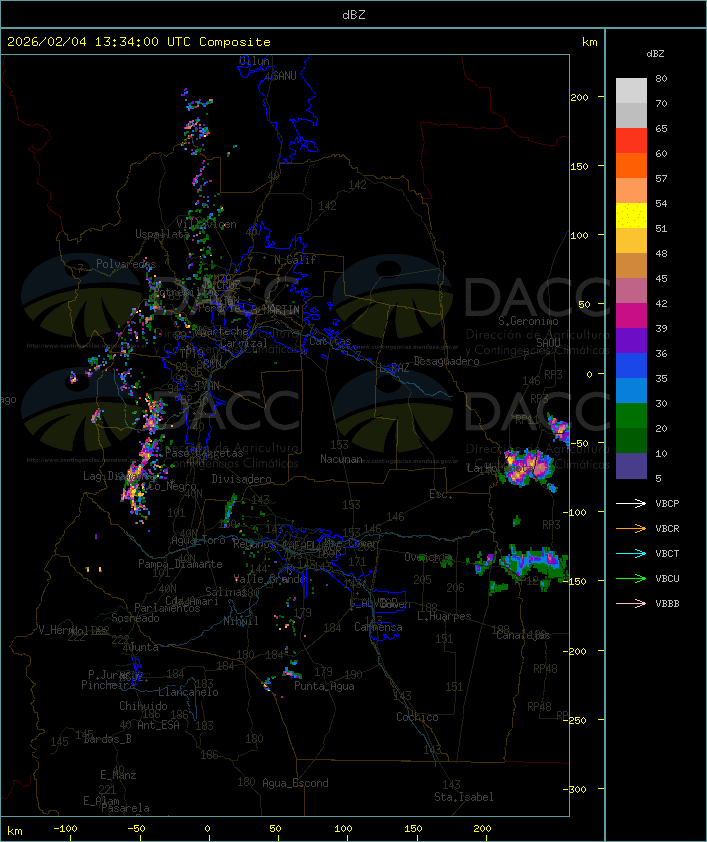The image size is (707, 842).
Task: Click the dBZ heading above the color scale
Action: [655, 54]
